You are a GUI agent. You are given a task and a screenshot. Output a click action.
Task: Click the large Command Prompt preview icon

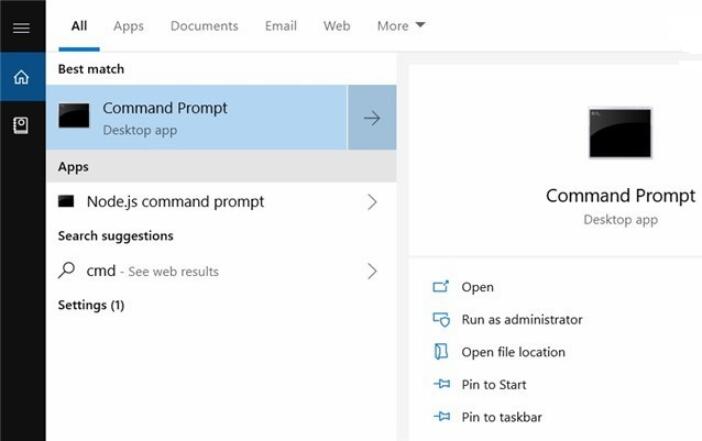point(620,134)
